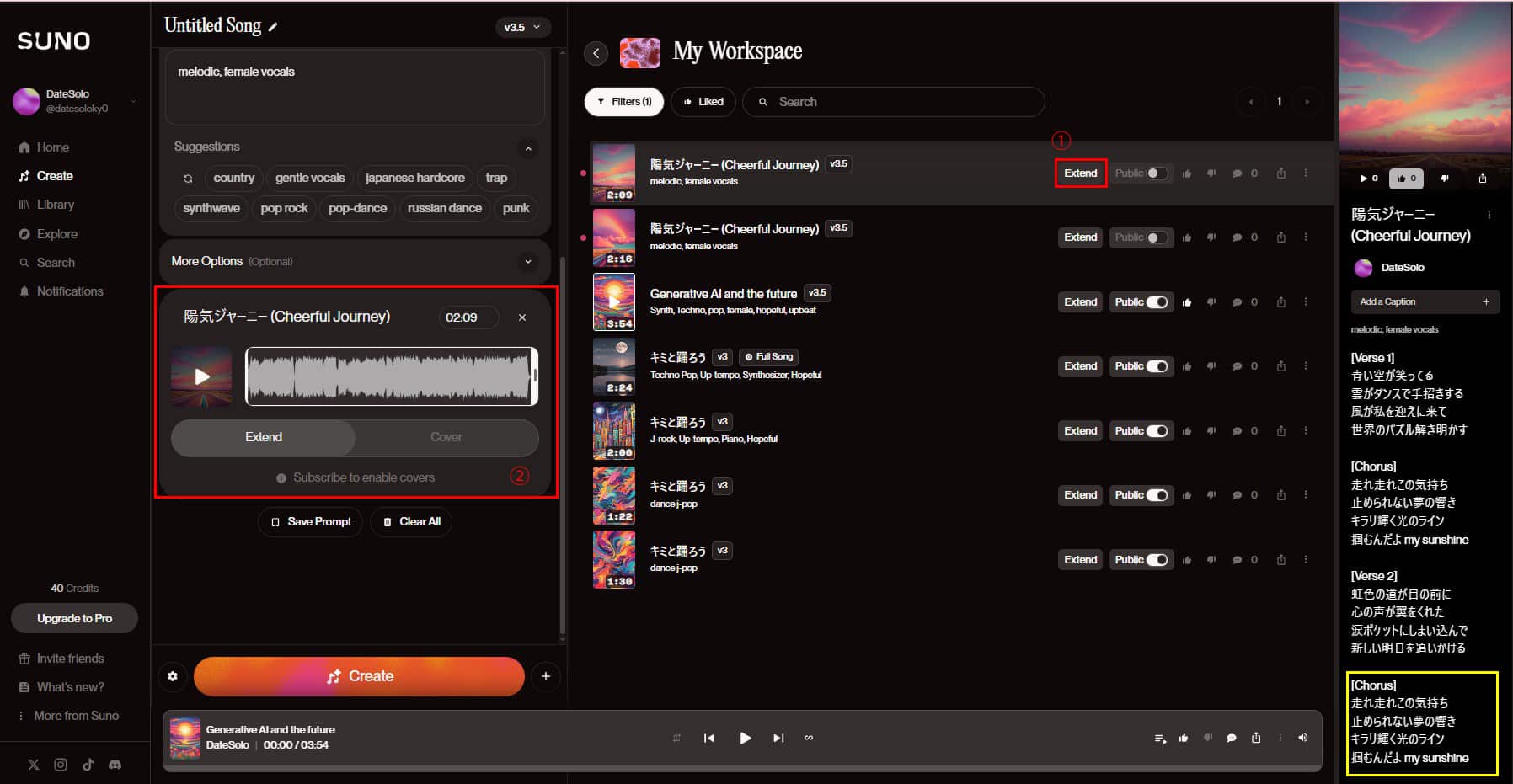Filter by Liked songs
The height and width of the screenshot is (784, 1513).
click(x=703, y=102)
